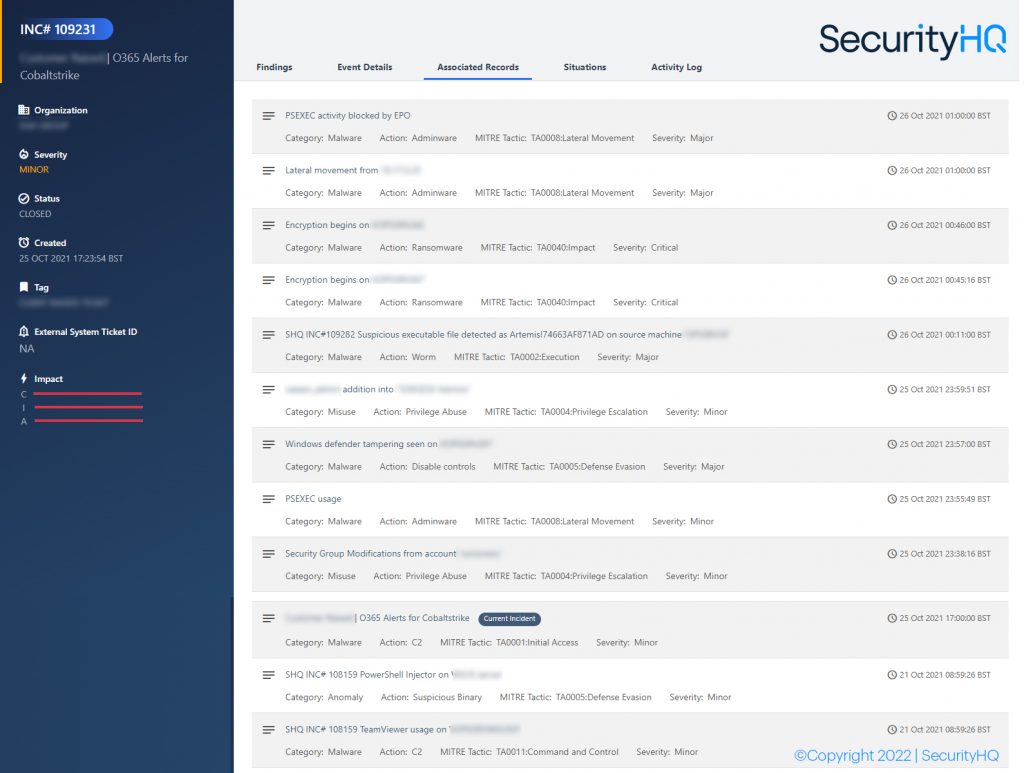This screenshot has width=1024, height=773.
Task: Click the Severity icon in sidebar
Action: pyautogui.click(x=24, y=154)
